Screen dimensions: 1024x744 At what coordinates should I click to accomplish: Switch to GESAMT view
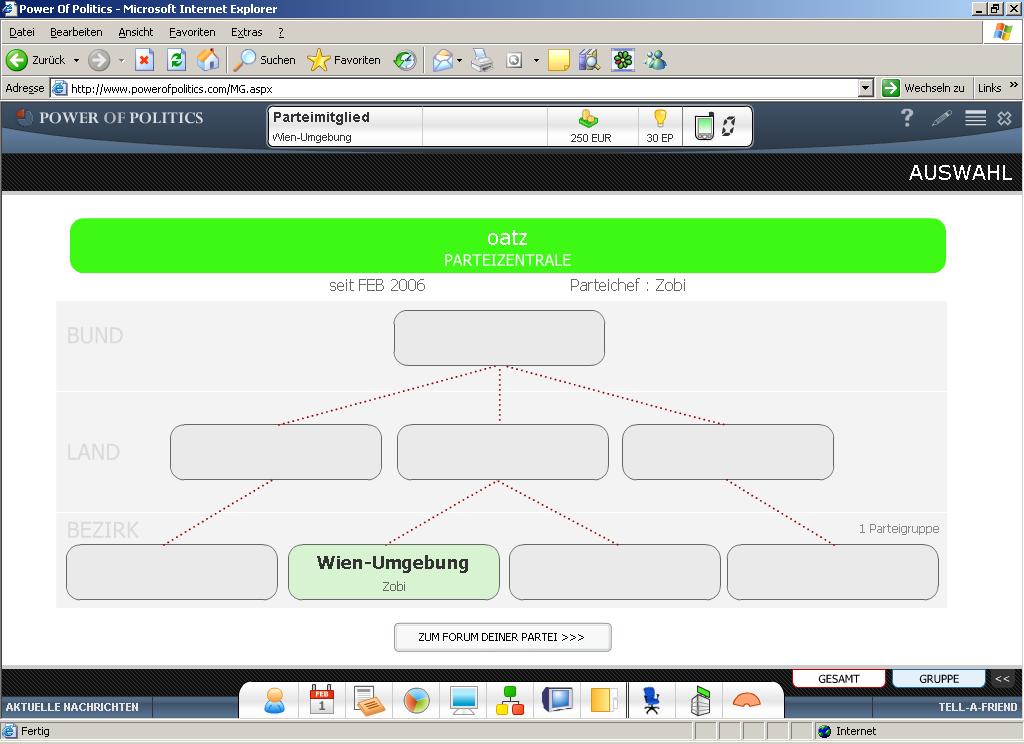pos(838,679)
